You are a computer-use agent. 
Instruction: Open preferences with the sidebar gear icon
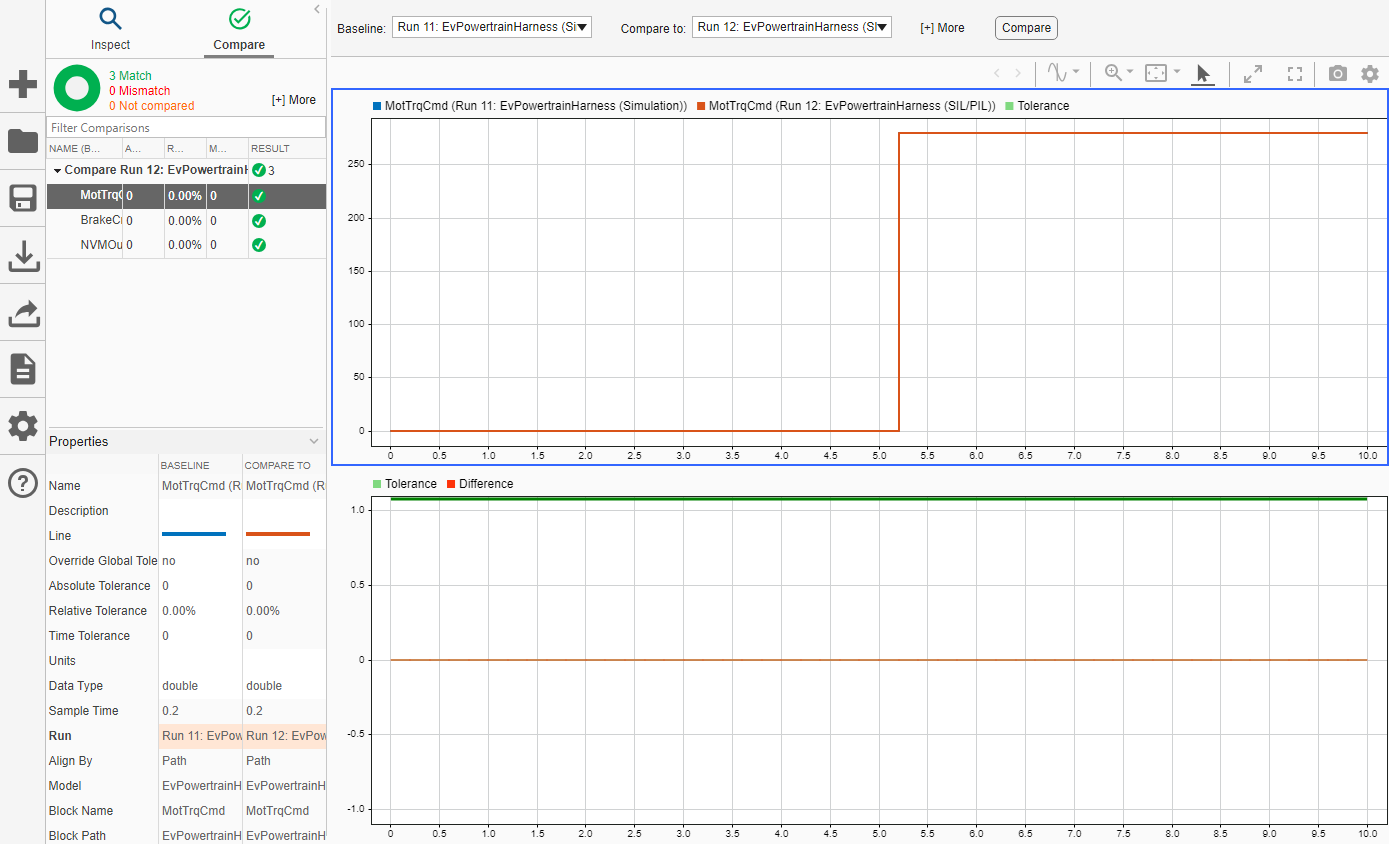22,426
